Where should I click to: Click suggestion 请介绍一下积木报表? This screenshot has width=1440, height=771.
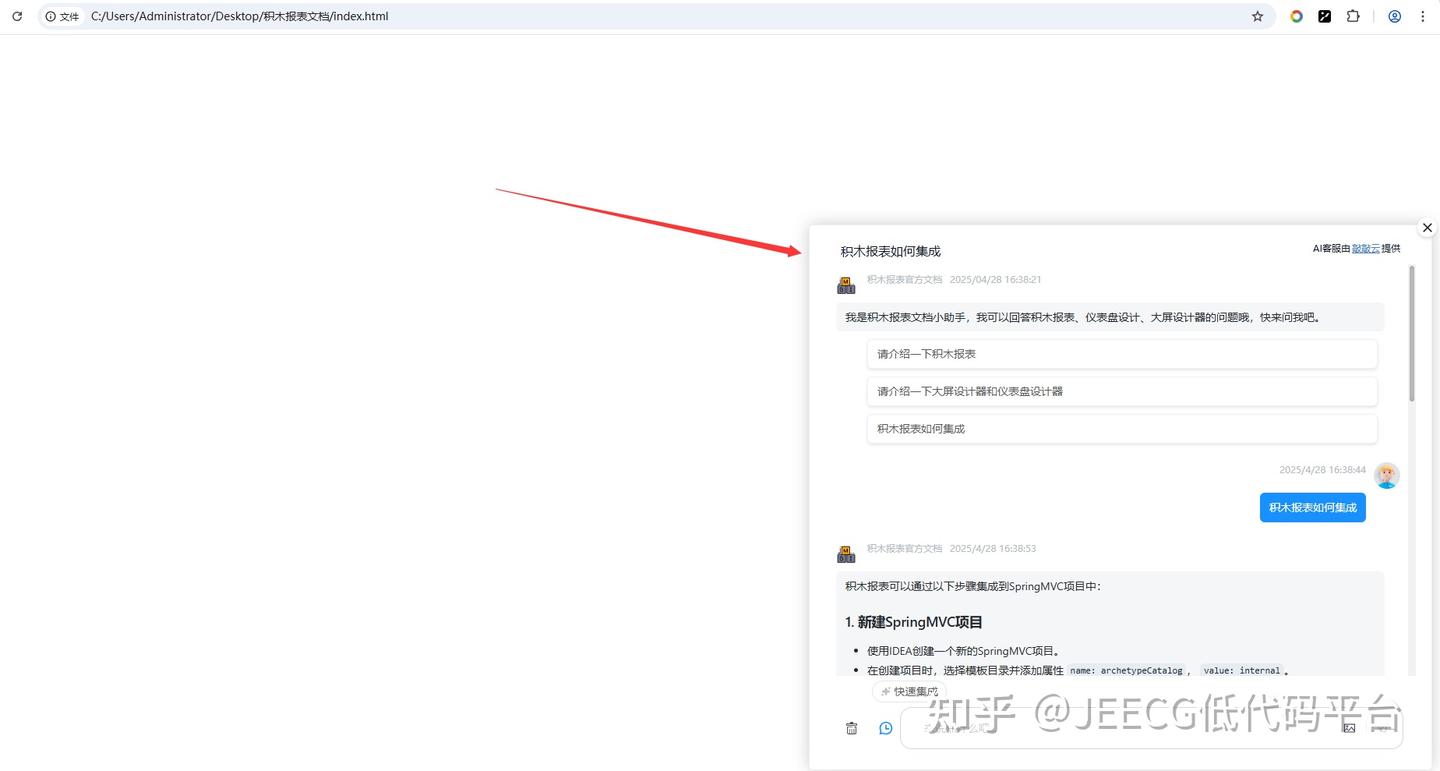[1122, 354]
